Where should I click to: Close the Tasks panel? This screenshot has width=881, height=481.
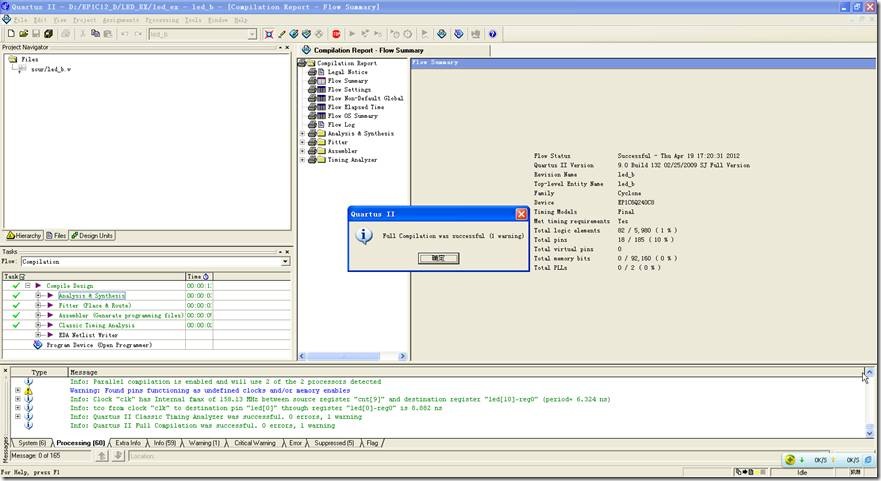pos(287,252)
